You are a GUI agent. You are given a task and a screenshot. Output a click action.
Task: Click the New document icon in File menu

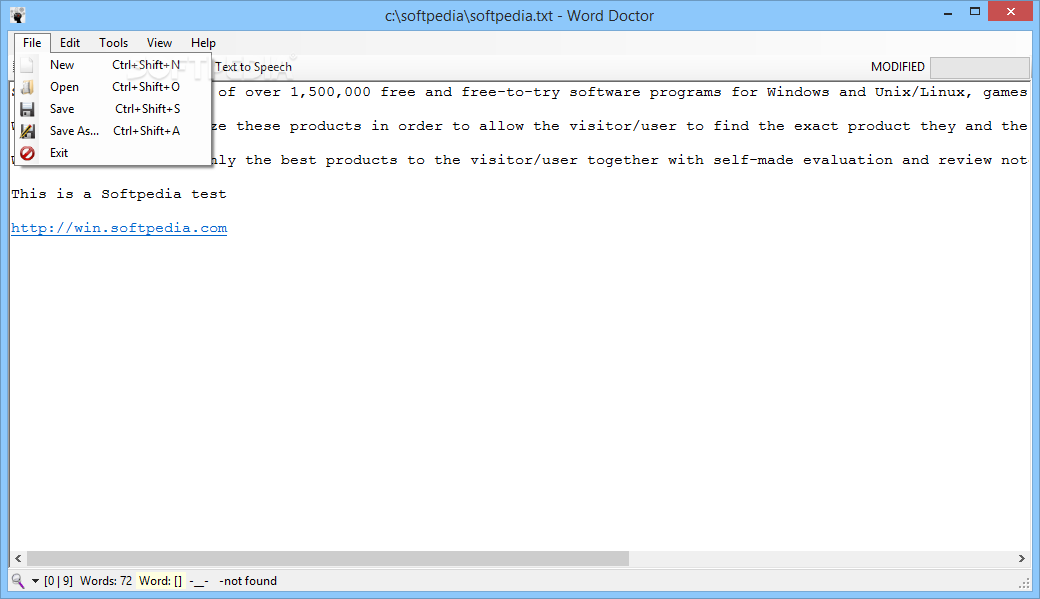click(27, 65)
